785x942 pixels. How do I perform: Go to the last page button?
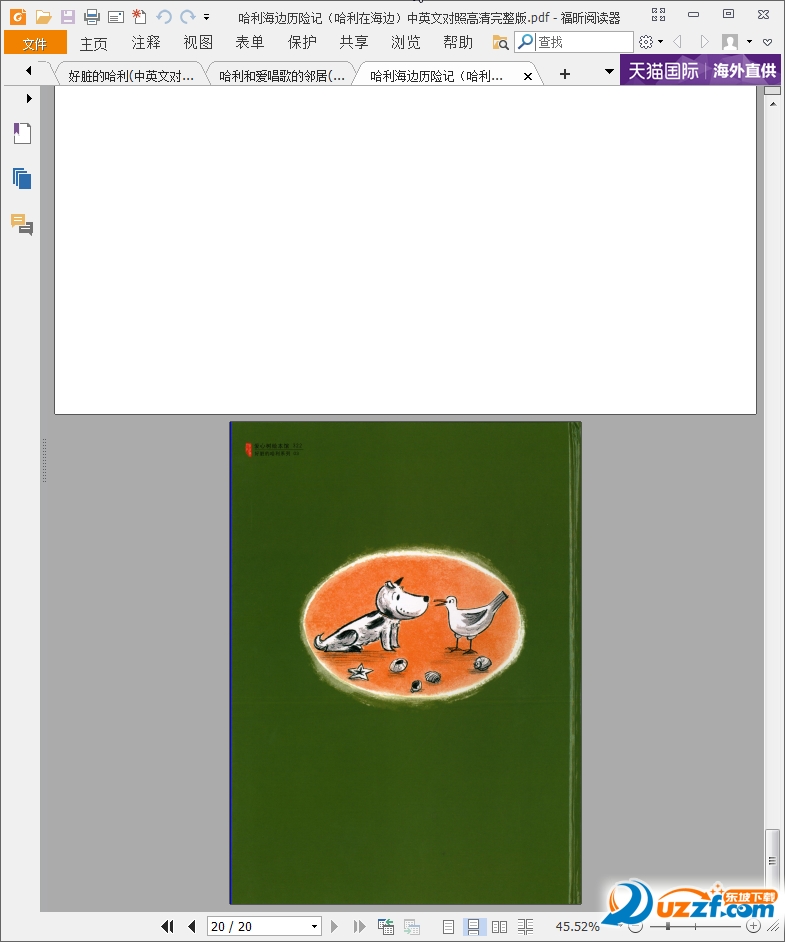360,926
